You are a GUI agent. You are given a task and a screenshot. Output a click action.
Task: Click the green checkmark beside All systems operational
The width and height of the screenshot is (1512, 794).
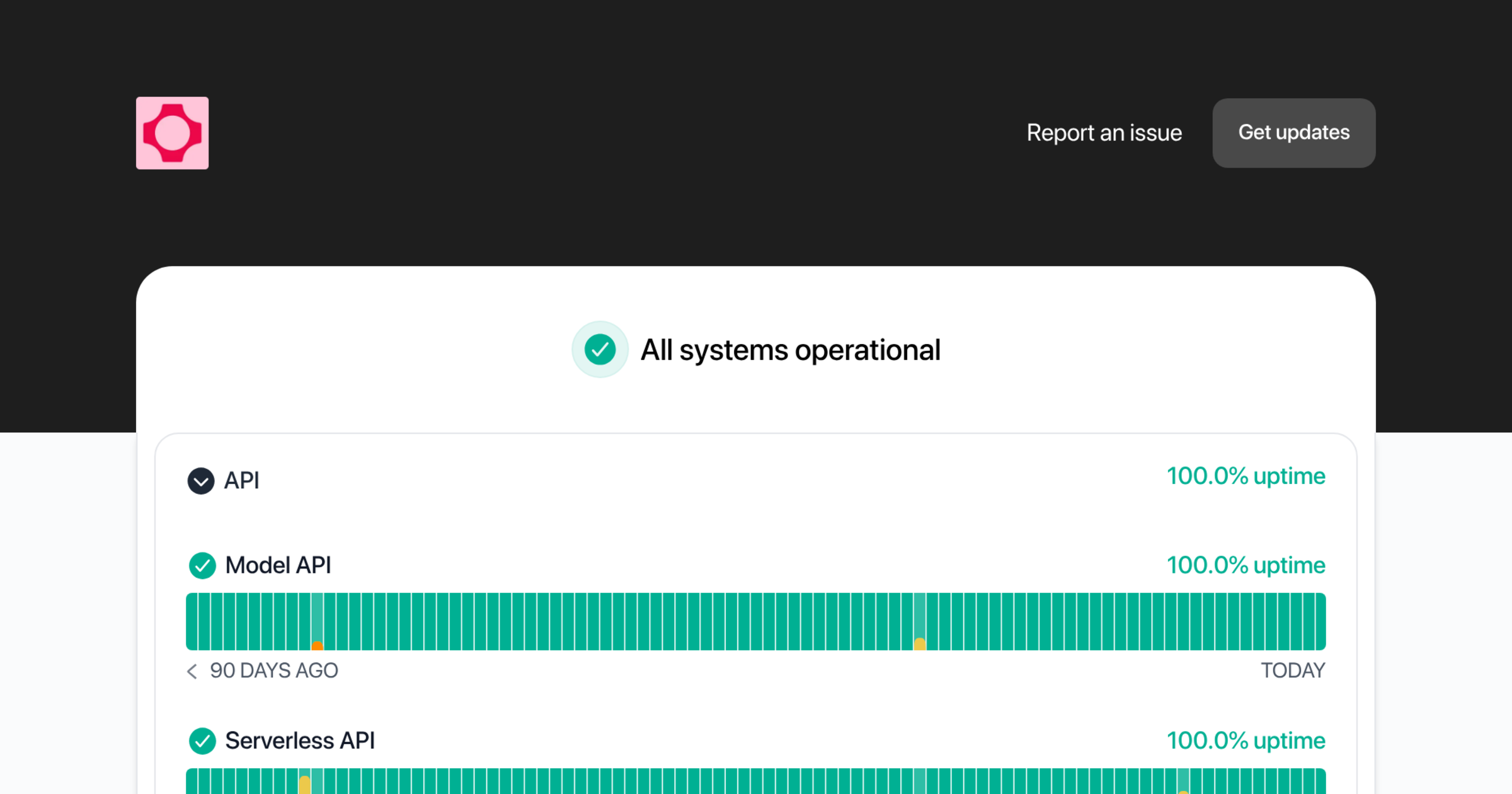click(x=600, y=350)
